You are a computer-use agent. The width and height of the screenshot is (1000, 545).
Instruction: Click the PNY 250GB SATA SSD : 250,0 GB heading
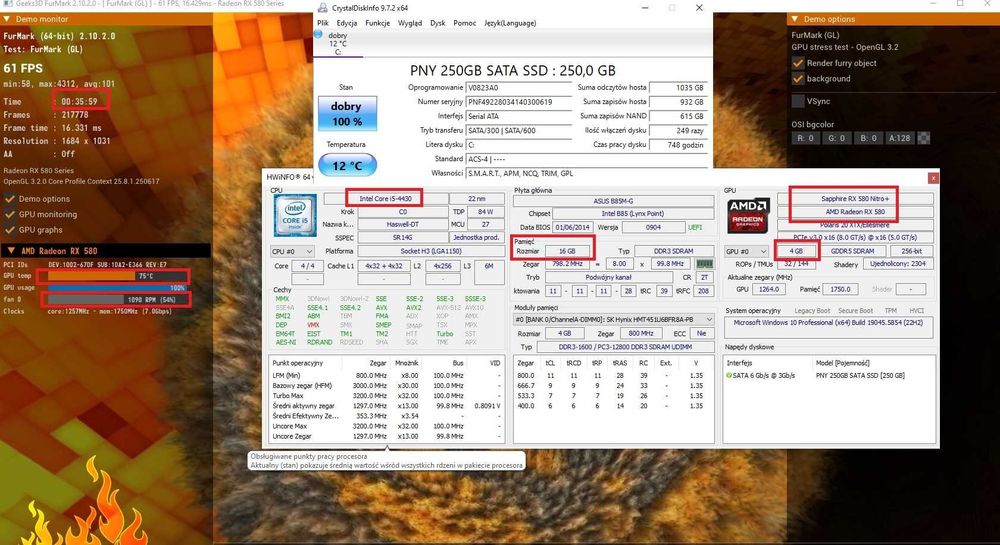tap(513, 71)
